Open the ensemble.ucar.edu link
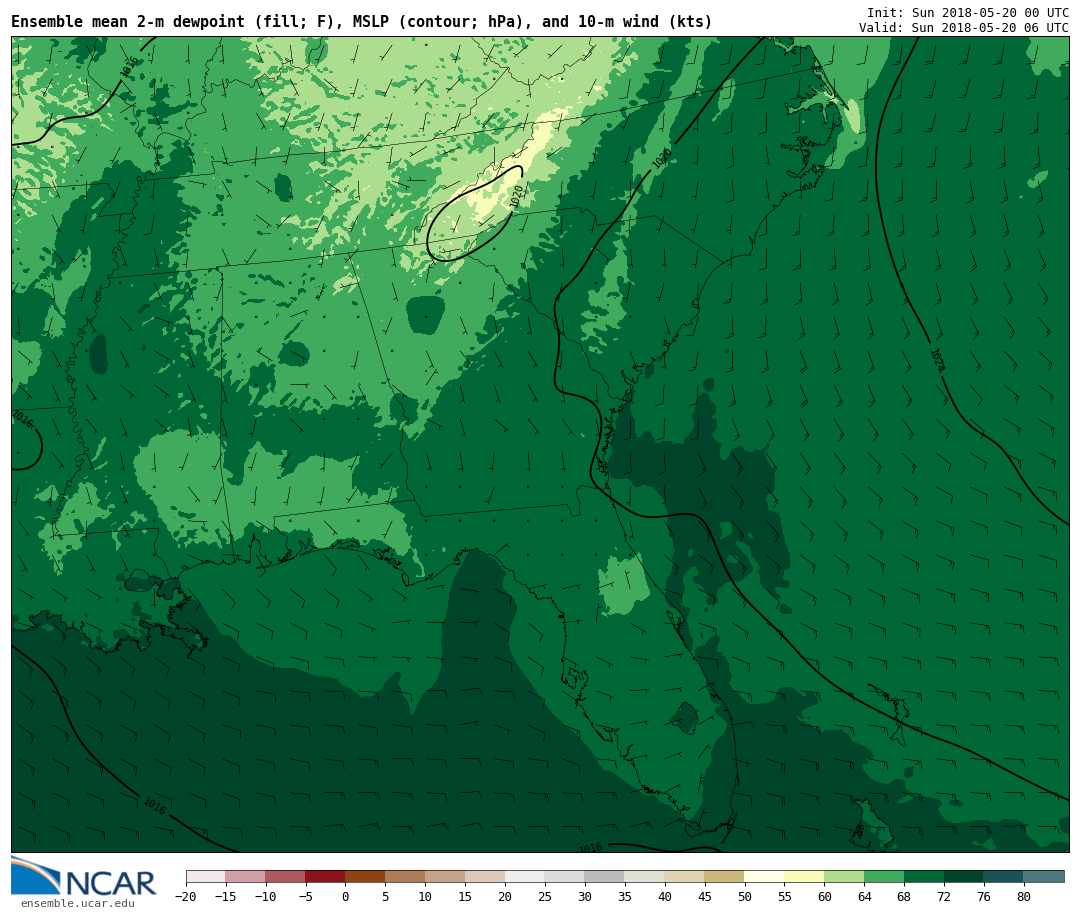 point(77,904)
